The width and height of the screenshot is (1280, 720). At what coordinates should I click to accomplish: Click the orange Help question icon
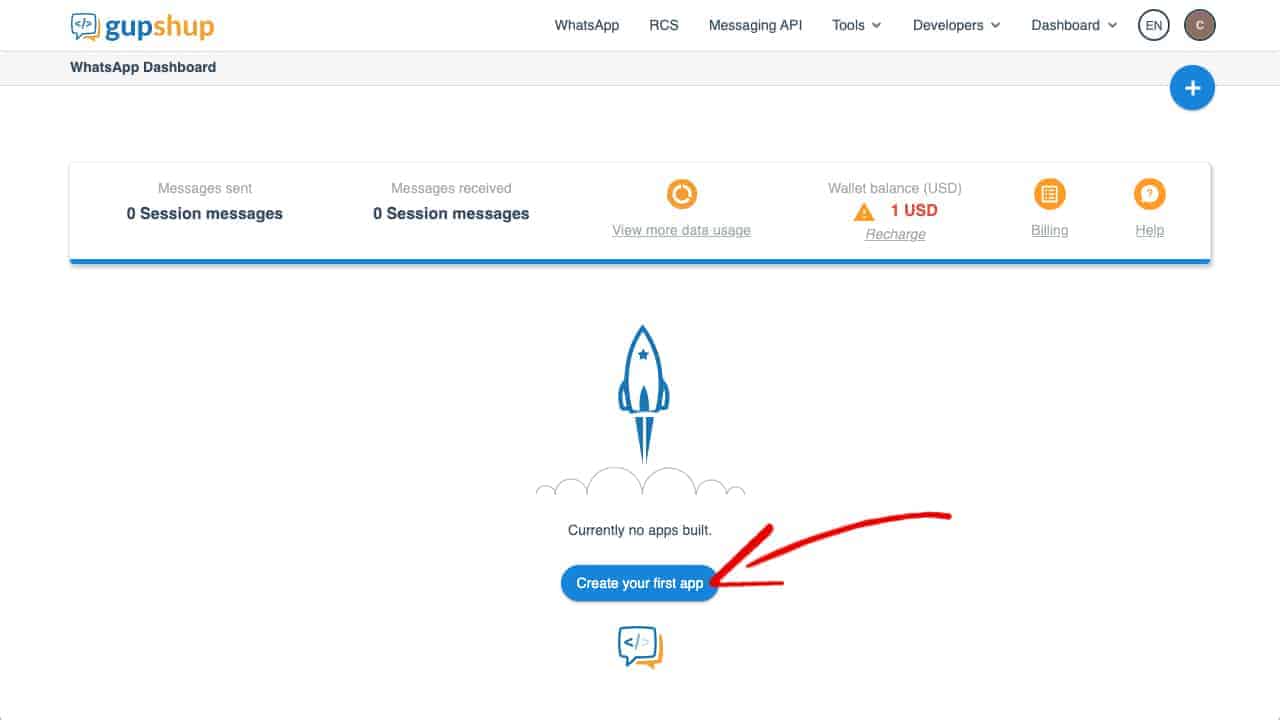pos(1150,194)
